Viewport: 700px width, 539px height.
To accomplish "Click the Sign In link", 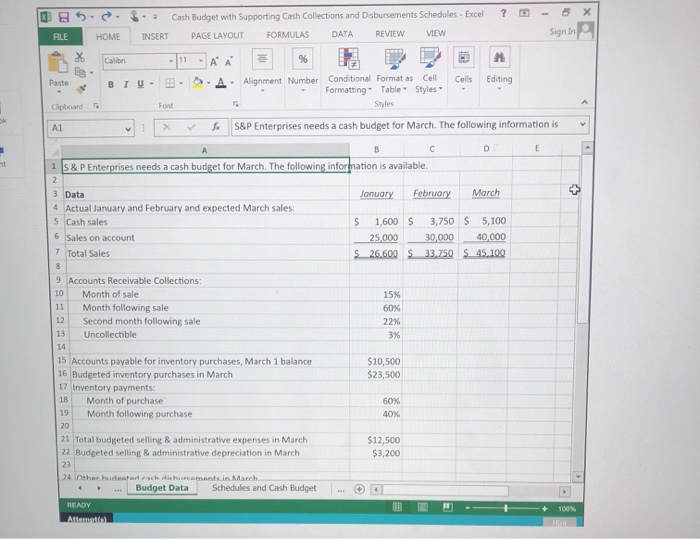I will 562,32.
